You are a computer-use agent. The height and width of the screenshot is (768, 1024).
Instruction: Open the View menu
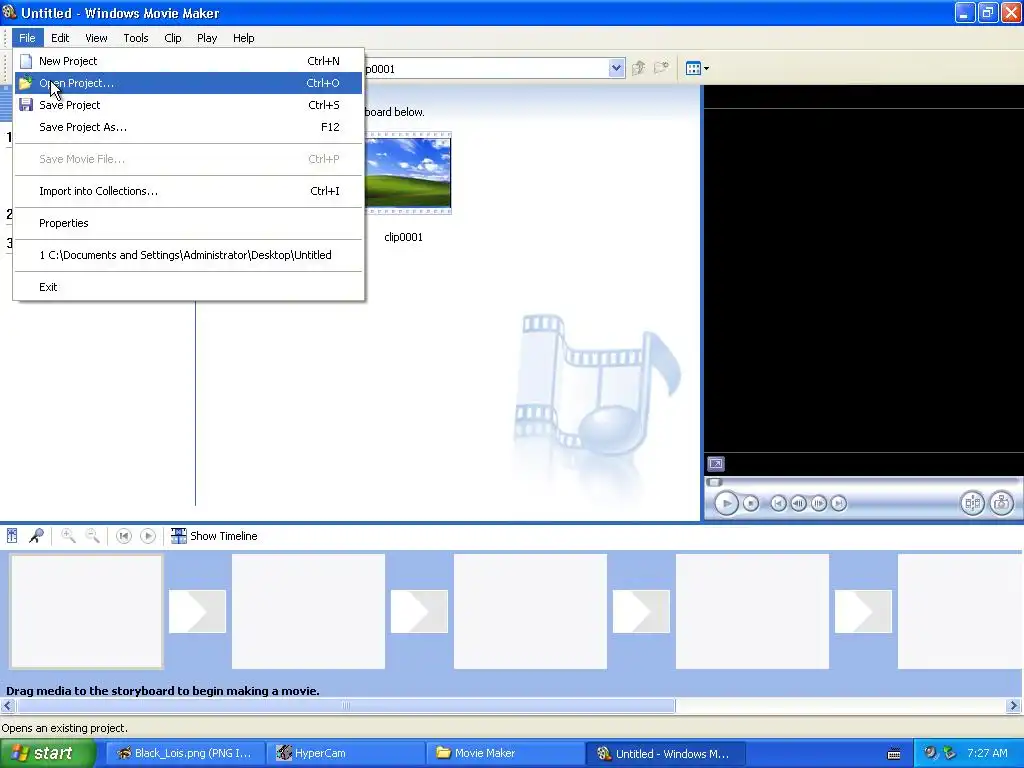click(96, 38)
